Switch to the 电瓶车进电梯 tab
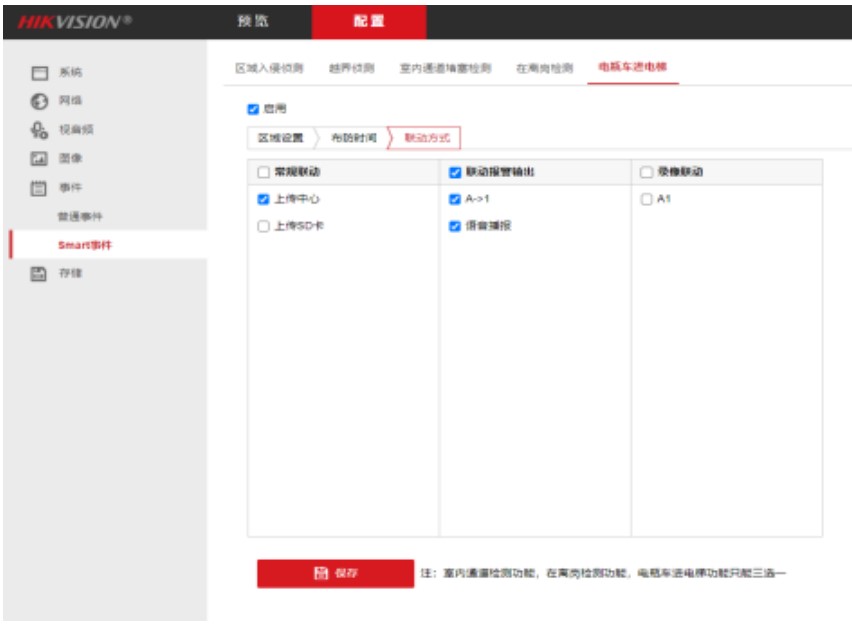 click(632, 67)
